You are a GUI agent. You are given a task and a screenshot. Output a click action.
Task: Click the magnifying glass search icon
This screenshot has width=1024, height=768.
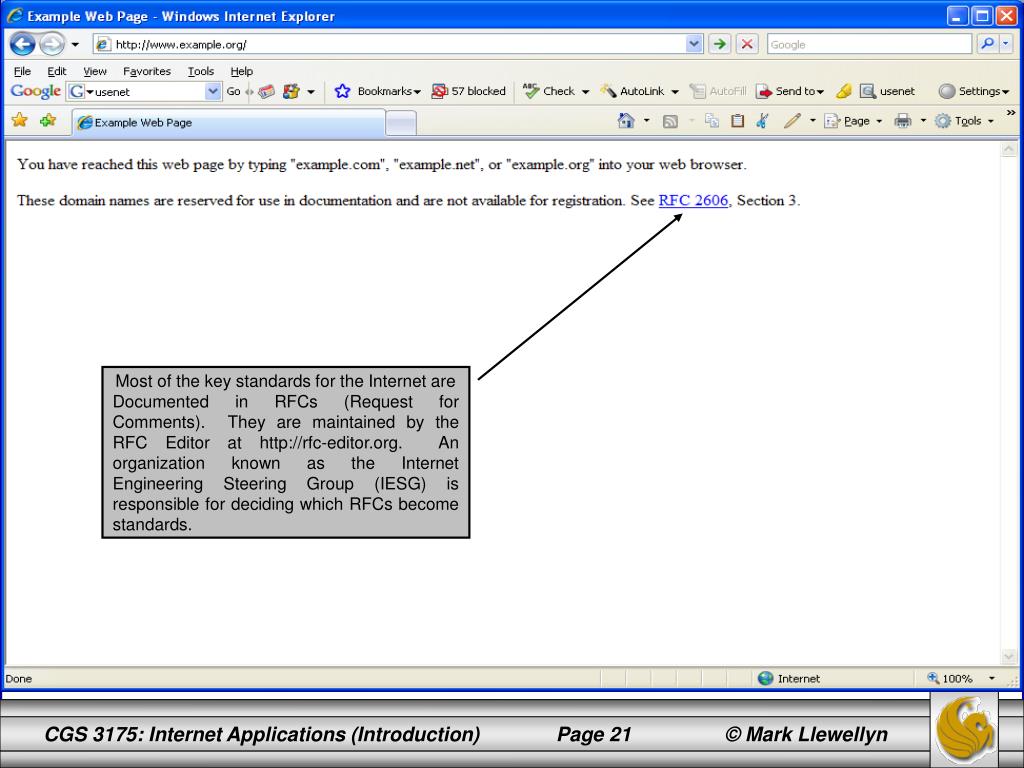coord(987,44)
